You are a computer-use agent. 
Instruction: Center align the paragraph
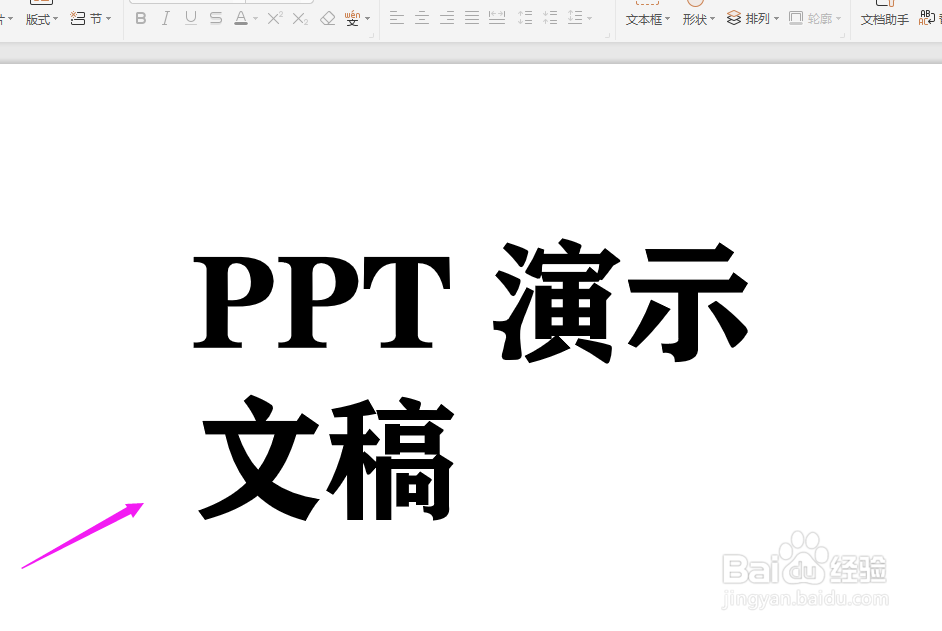tap(423, 17)
